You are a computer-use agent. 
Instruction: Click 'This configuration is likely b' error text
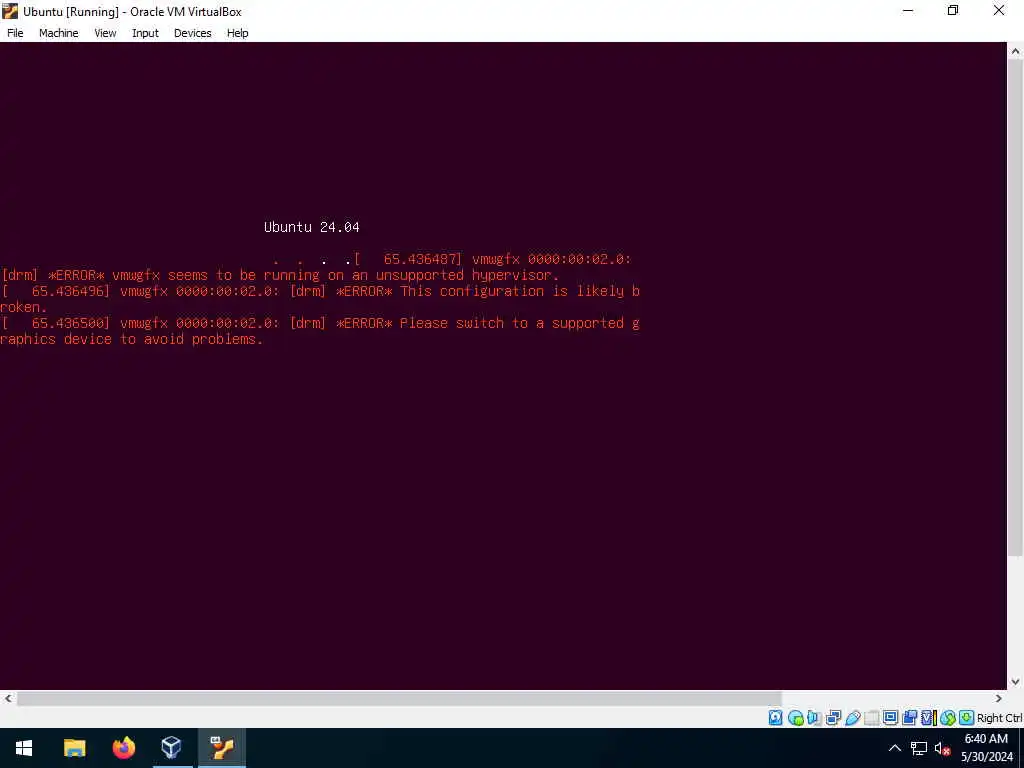point(520,291)
